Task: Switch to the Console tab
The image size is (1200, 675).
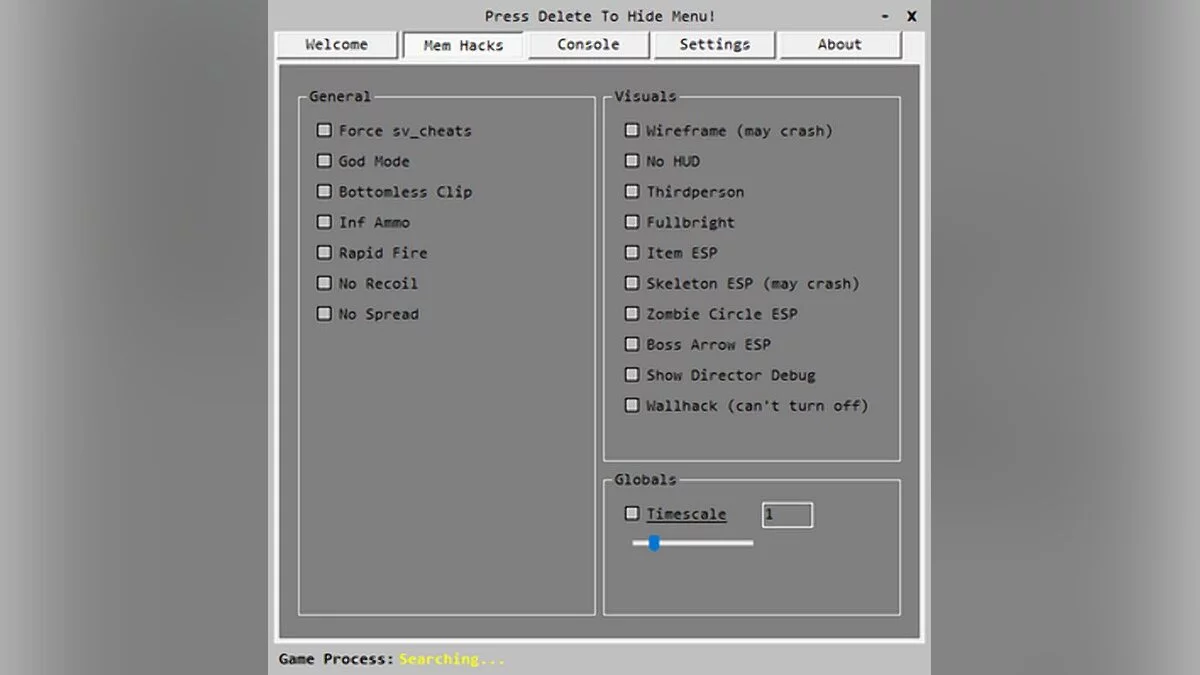Action: (588, 45)
